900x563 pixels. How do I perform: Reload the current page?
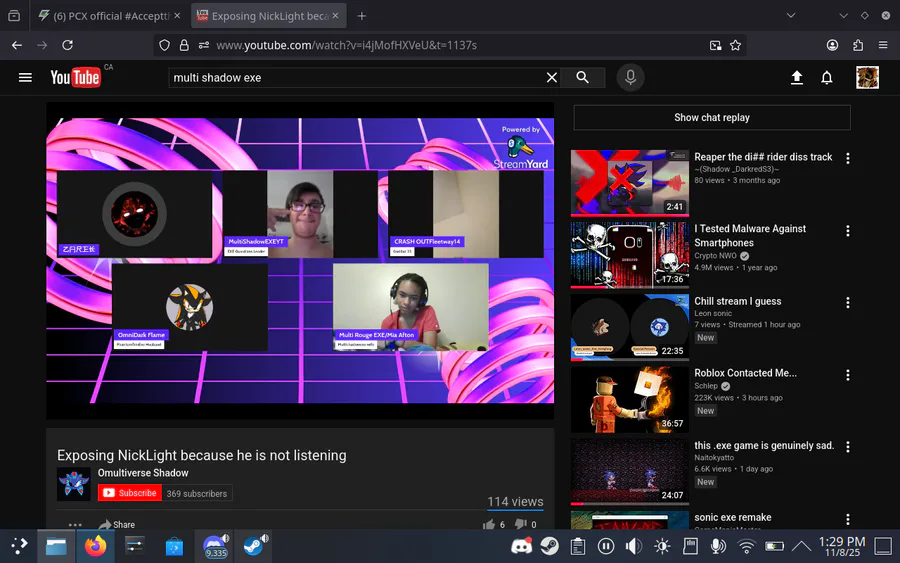tap(67, 45)
